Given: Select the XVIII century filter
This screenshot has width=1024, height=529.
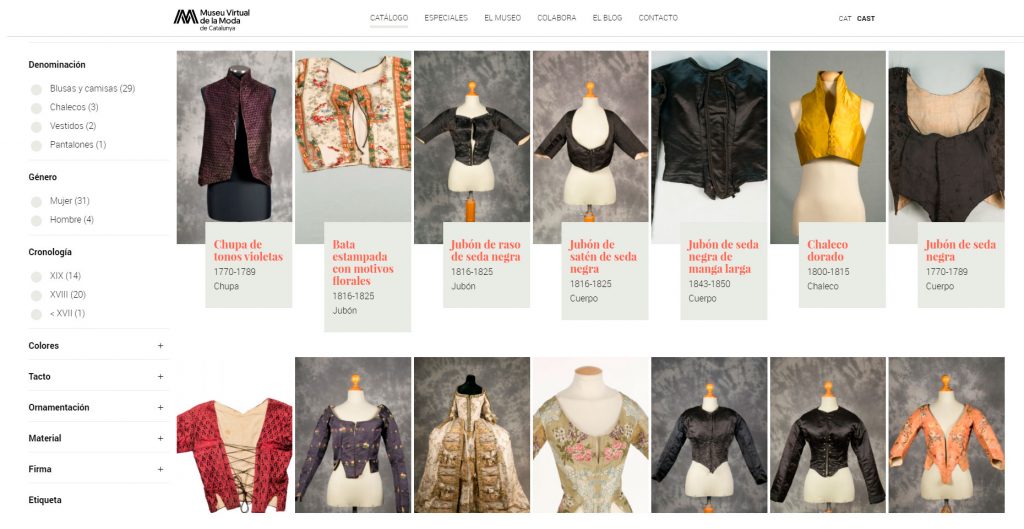Looking at the screenshot, I should (x=37, y=296).
